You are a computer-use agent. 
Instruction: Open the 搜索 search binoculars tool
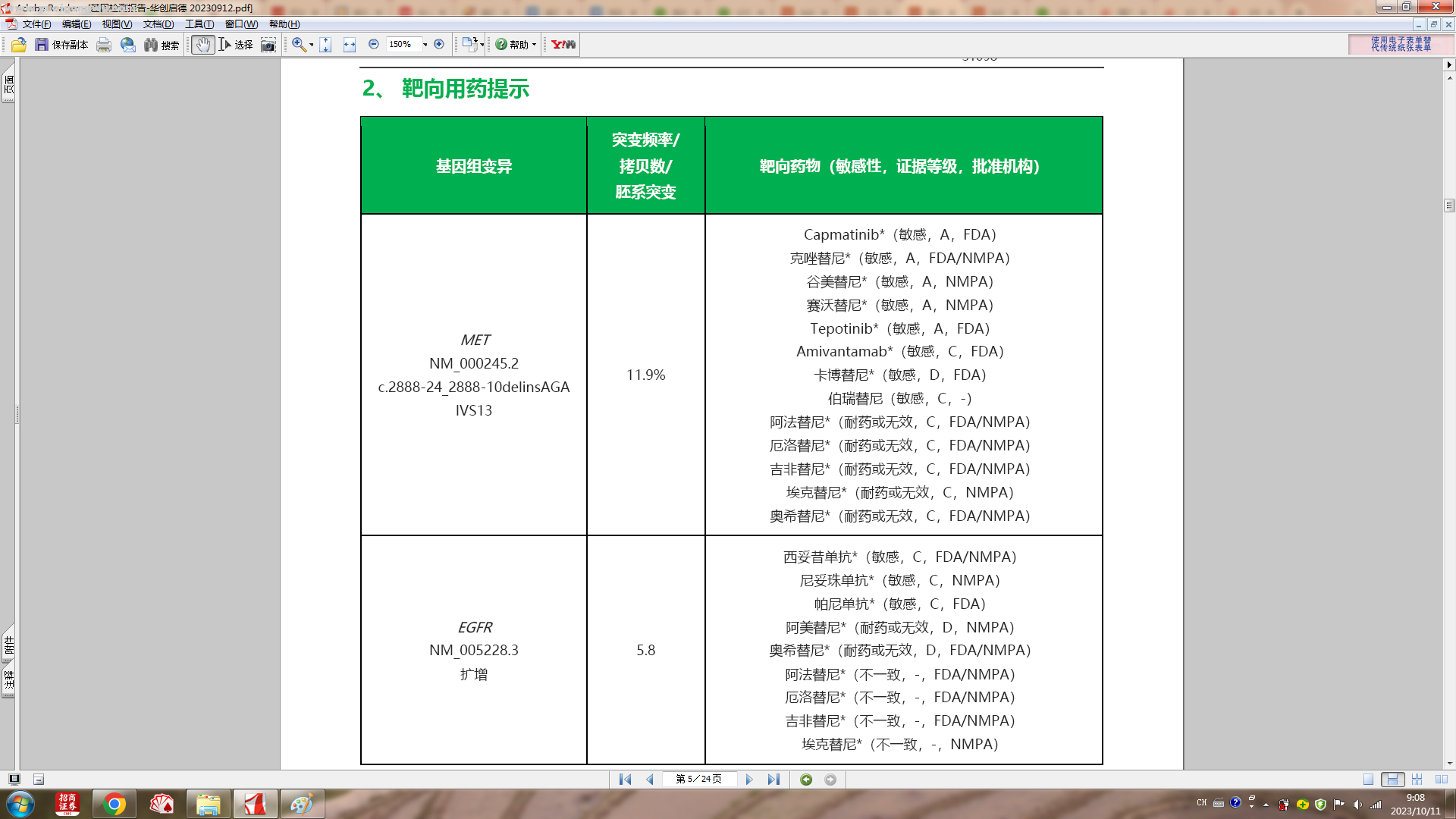click(162, 45)
